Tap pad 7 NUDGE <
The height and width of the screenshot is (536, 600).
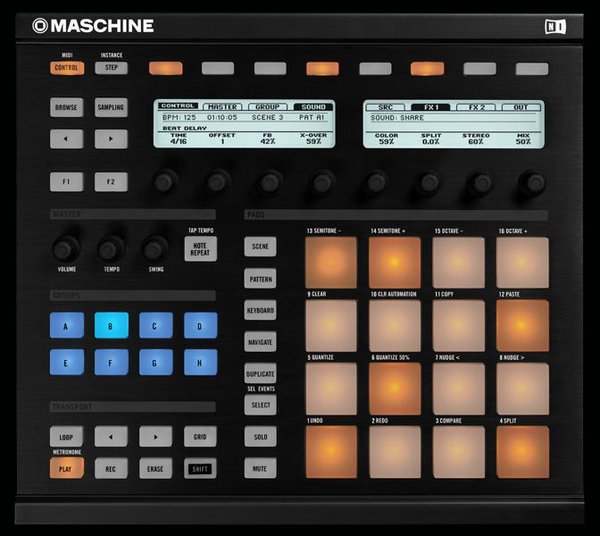click(x=459, y=389)
